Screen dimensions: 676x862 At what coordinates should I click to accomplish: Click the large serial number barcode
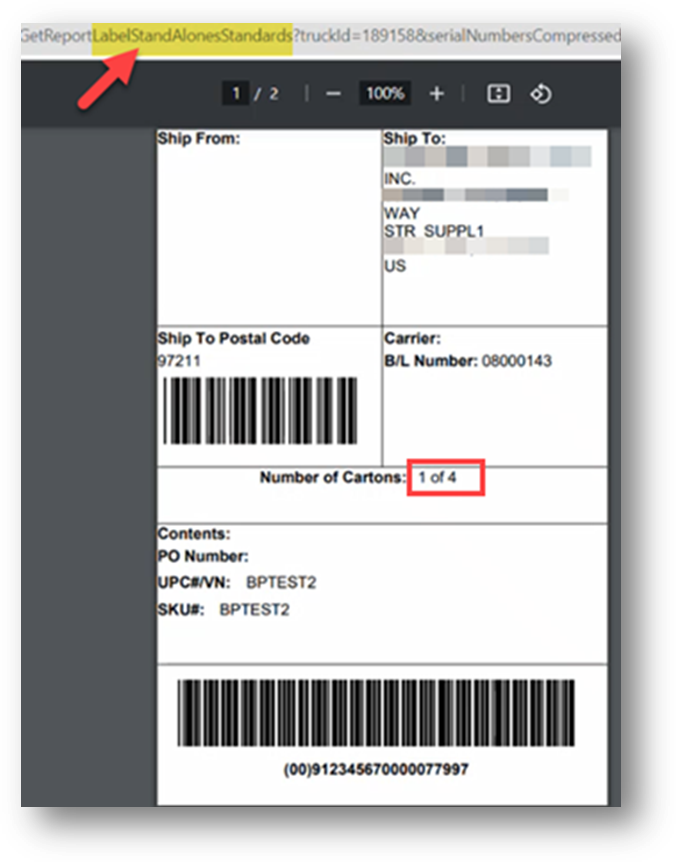click(376, 714)
